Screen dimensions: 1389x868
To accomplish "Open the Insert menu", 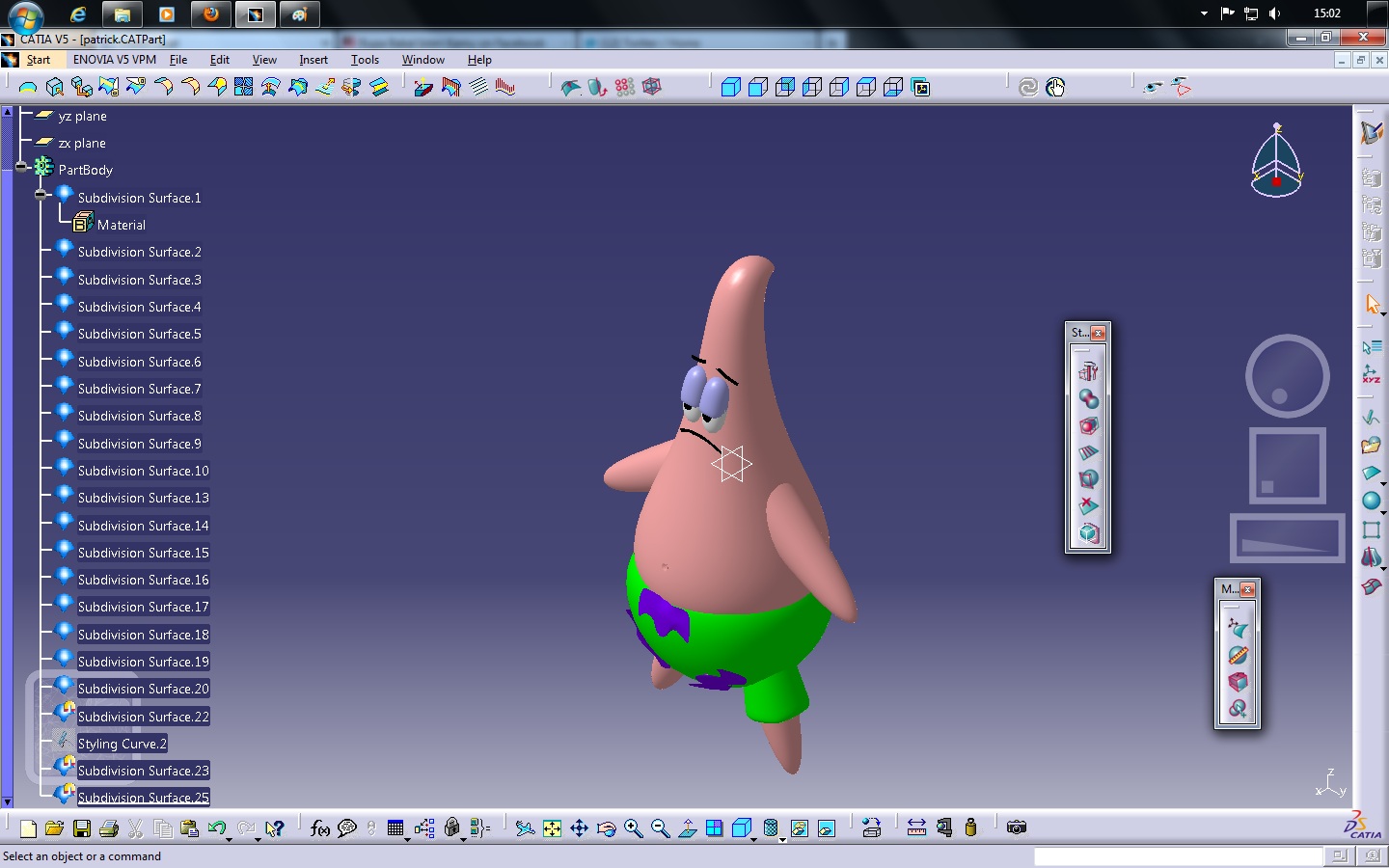I will (x=313, y=60).
